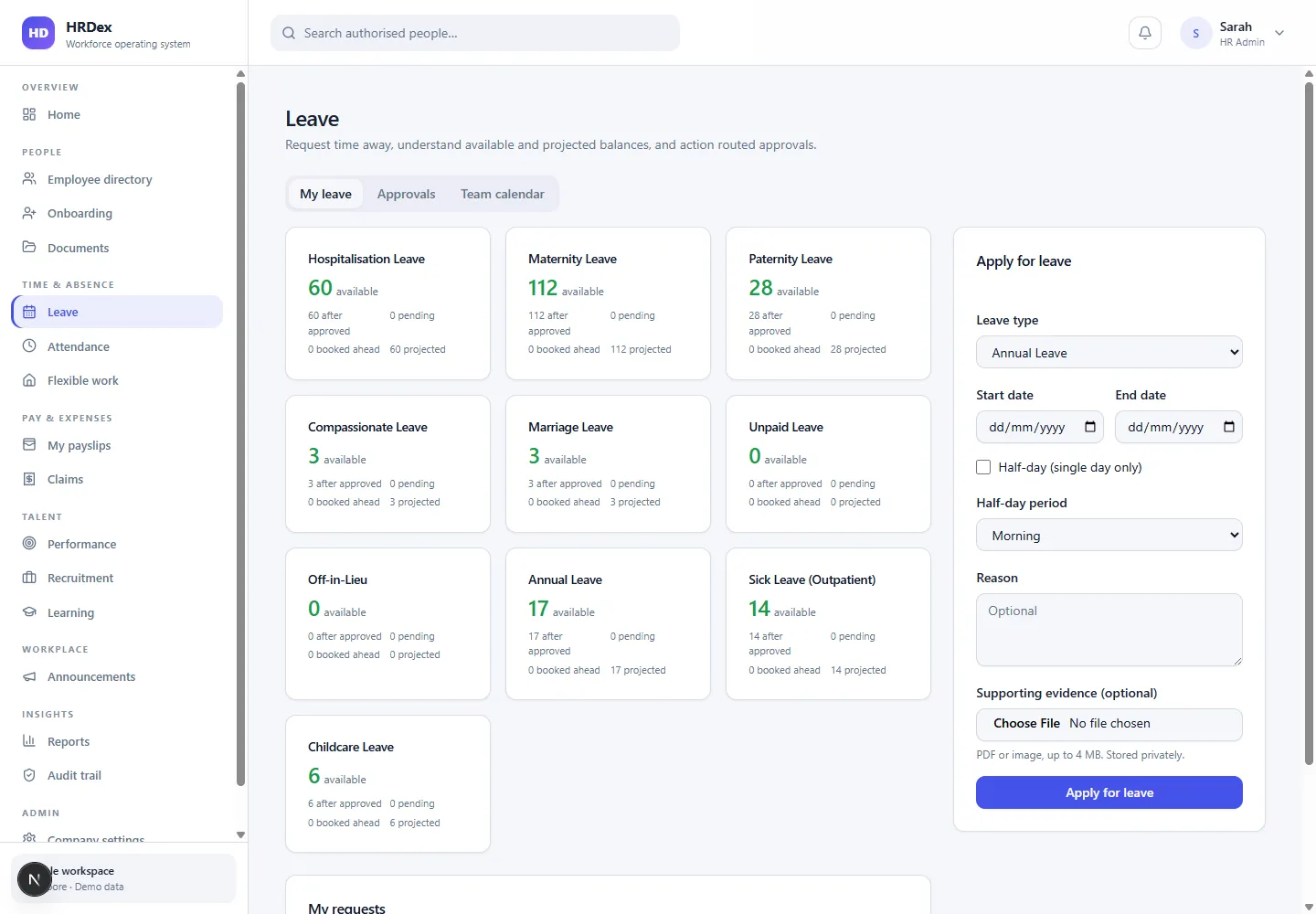Click the Annual Leave balance card

tap(608, 623)
